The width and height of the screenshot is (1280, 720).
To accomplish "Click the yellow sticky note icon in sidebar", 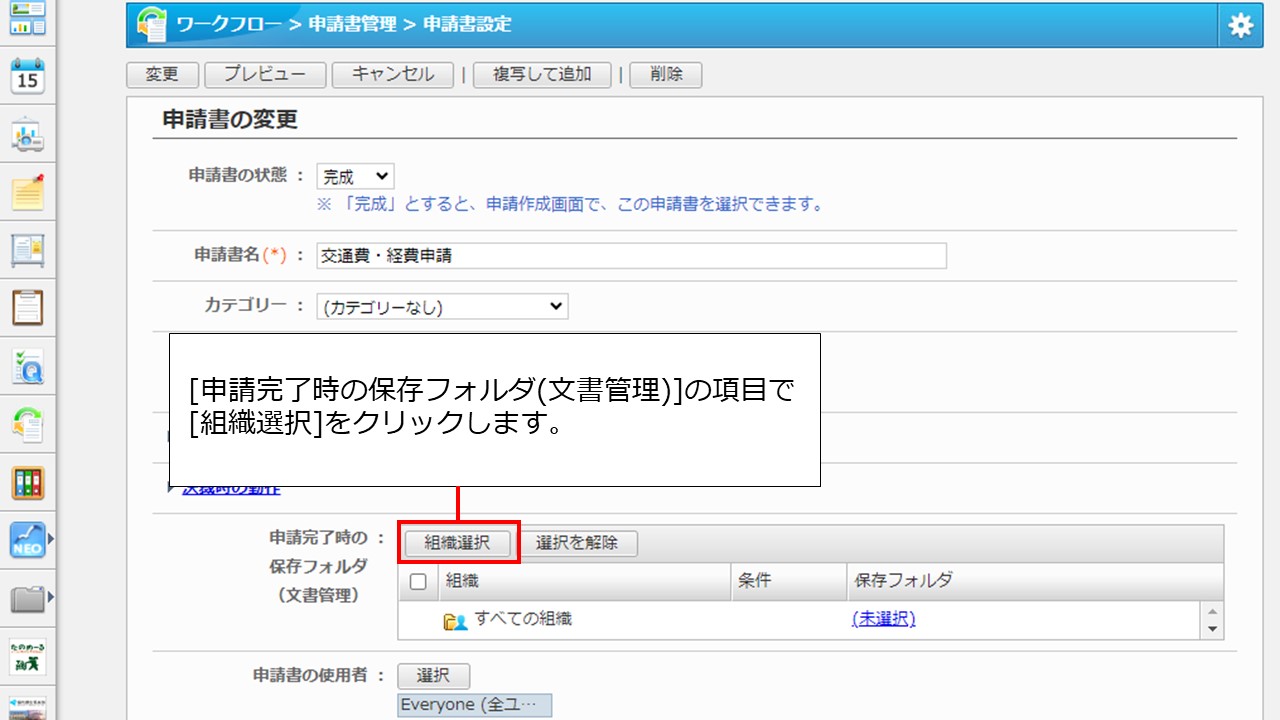I will [x=27, y=192].
